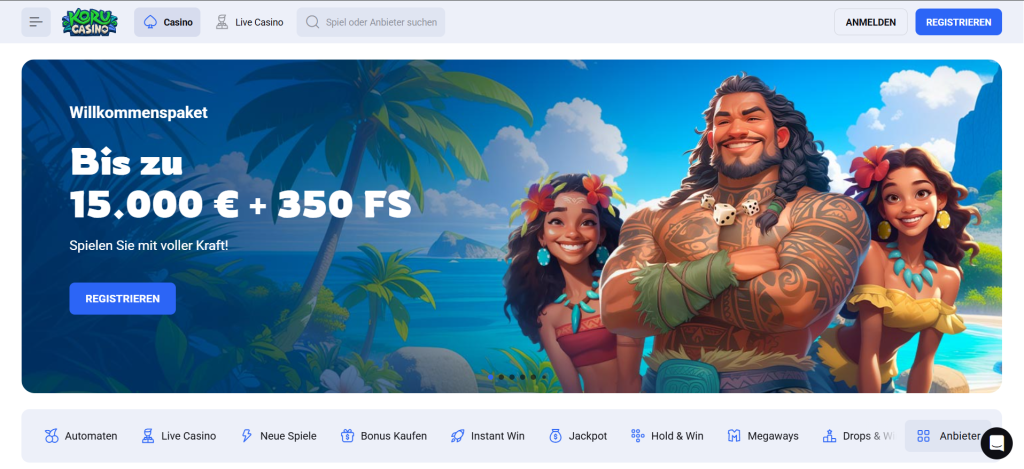This screenshot has height=469, width=1024.
Task: Open the Megaways category
Action: click(x=763, y=436)
